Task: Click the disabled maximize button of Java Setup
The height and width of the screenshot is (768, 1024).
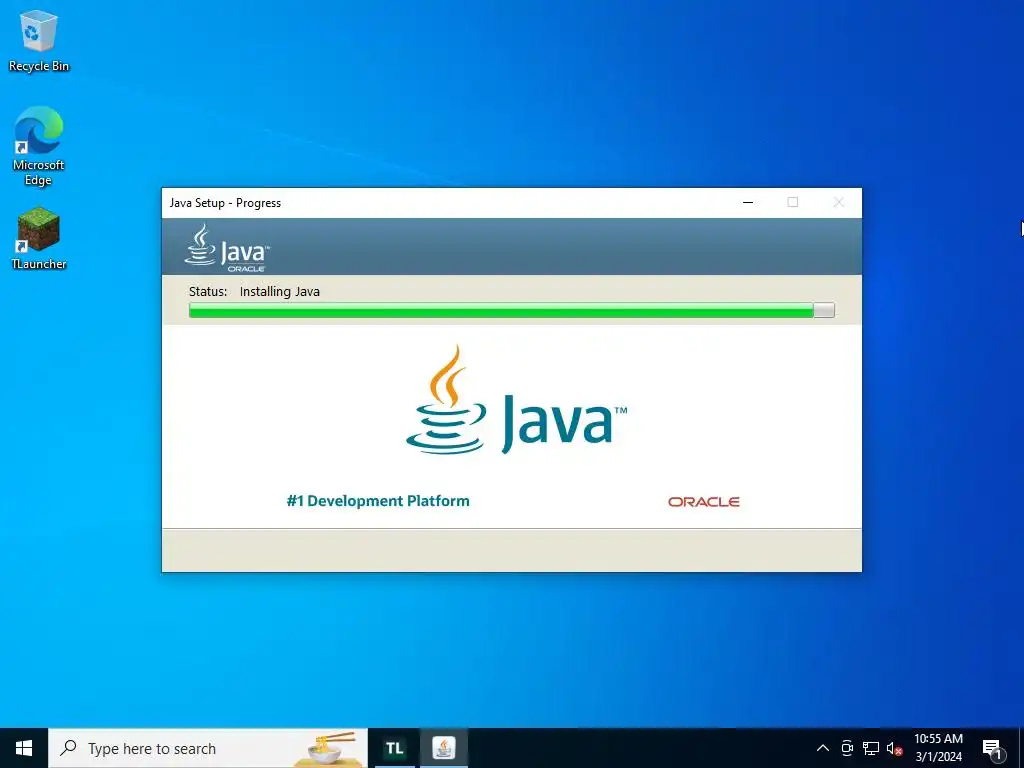Action: pyautogui.click(x=793, y=202)
